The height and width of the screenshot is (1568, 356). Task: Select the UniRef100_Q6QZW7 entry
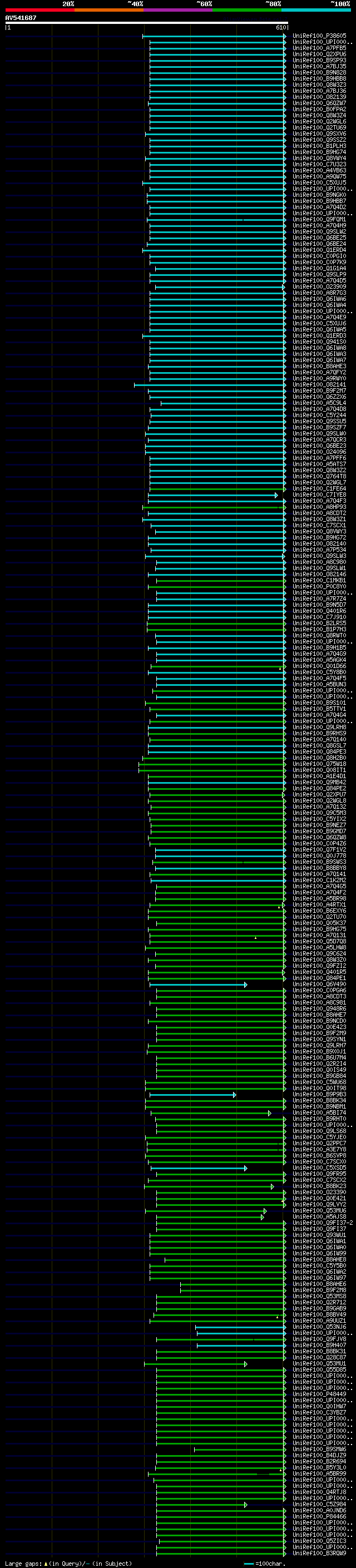click(319, 103)
